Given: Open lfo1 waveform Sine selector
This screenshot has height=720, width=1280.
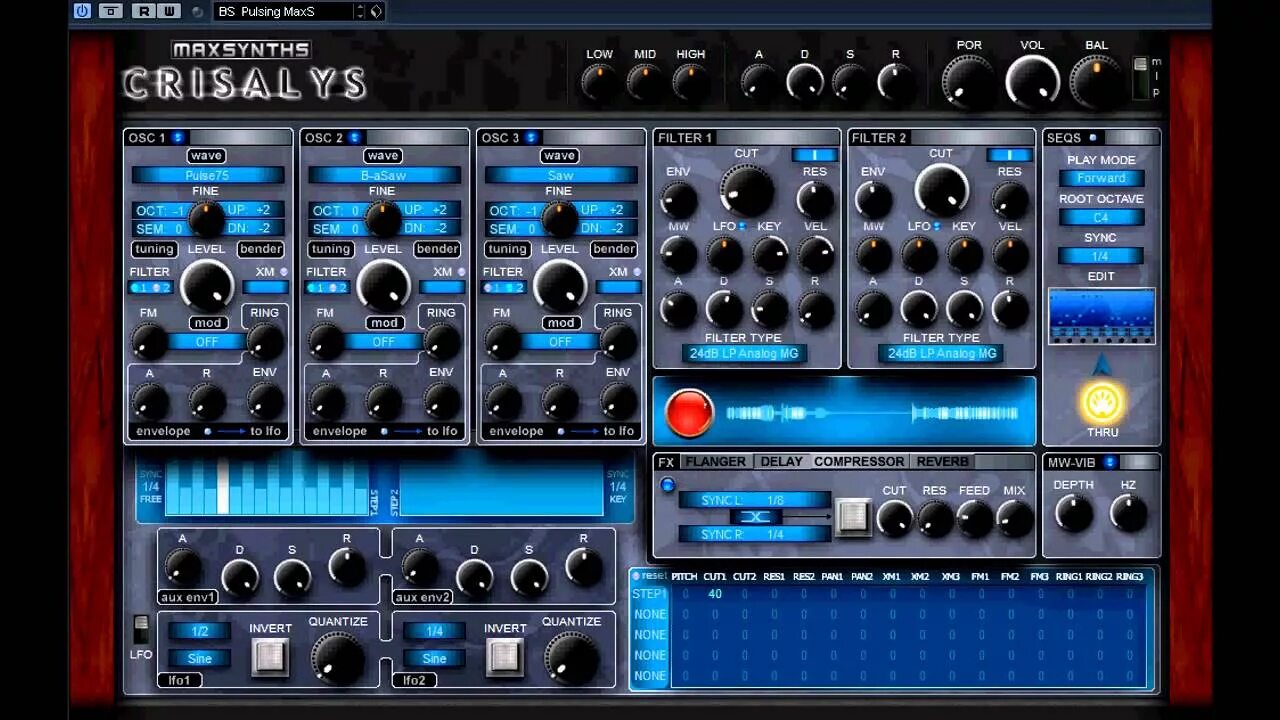Looking at the screenshot, I should coord(200,658).
